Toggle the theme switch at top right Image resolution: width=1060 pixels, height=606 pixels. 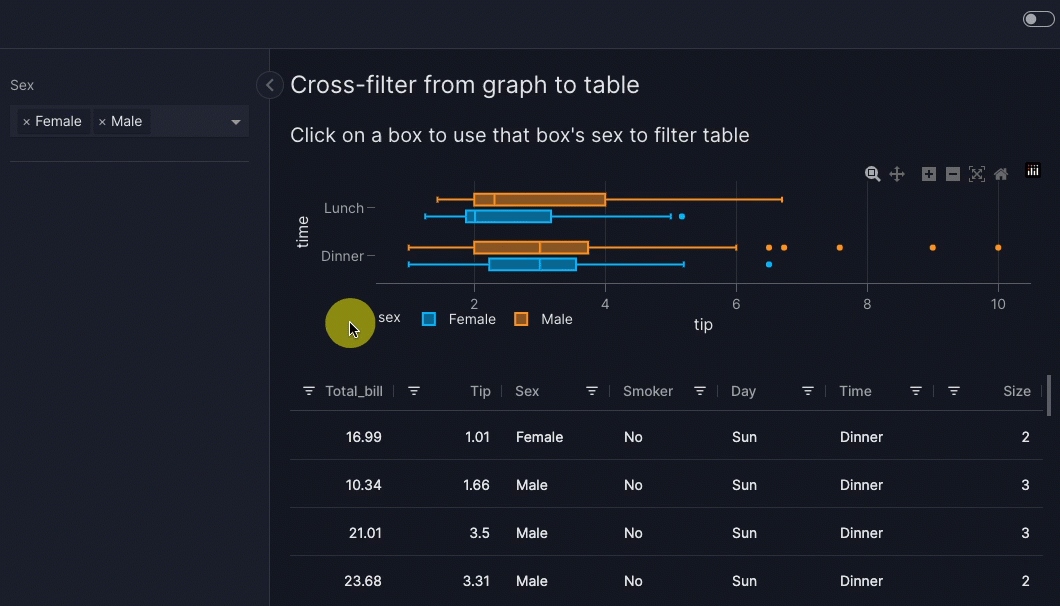point(1038,19)
